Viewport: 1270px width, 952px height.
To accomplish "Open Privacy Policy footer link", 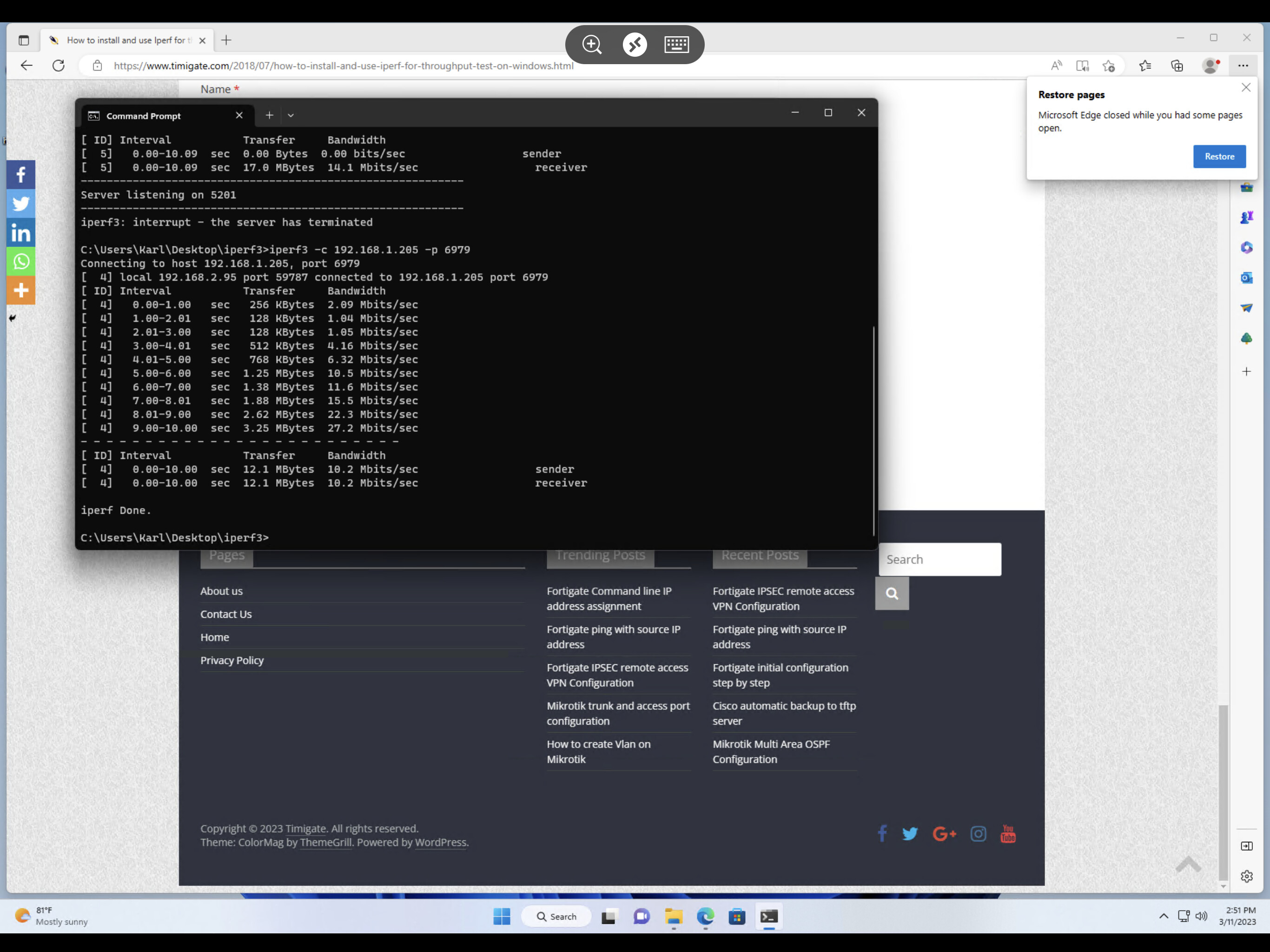I will (x=232, y=661).
